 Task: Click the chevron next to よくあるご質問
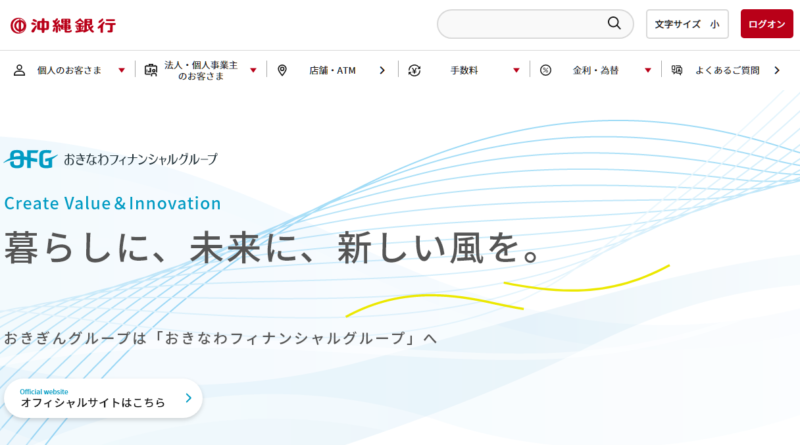coord(777,70)
